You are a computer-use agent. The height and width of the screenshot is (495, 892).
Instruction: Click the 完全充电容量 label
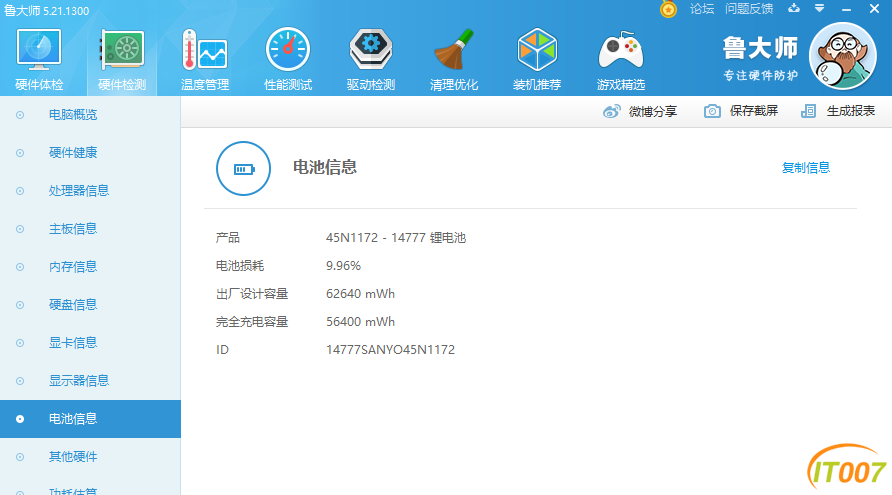tap(252, 321)
